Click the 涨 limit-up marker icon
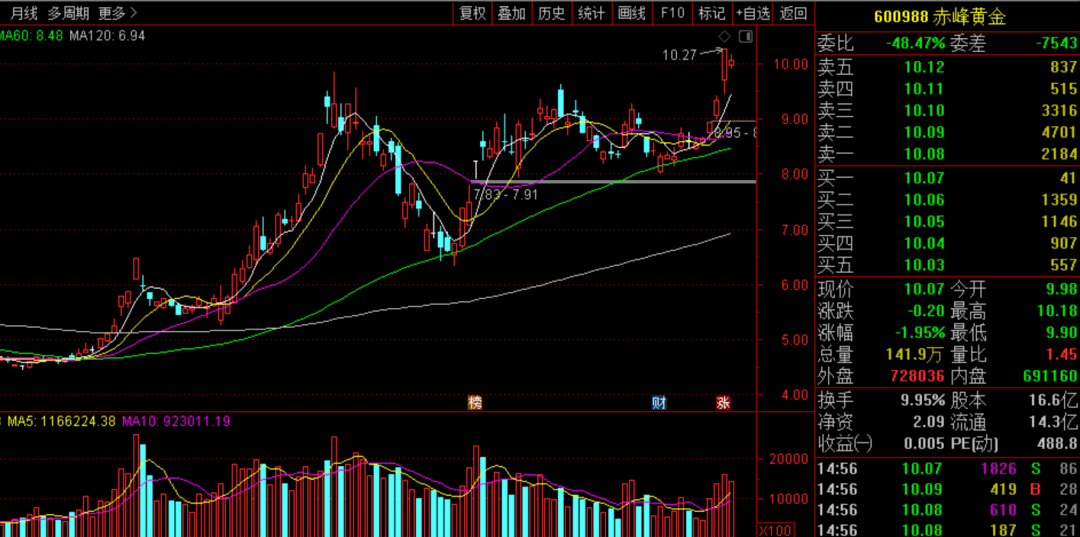The width and height of the screenshot is (1080, 537). 723,403
